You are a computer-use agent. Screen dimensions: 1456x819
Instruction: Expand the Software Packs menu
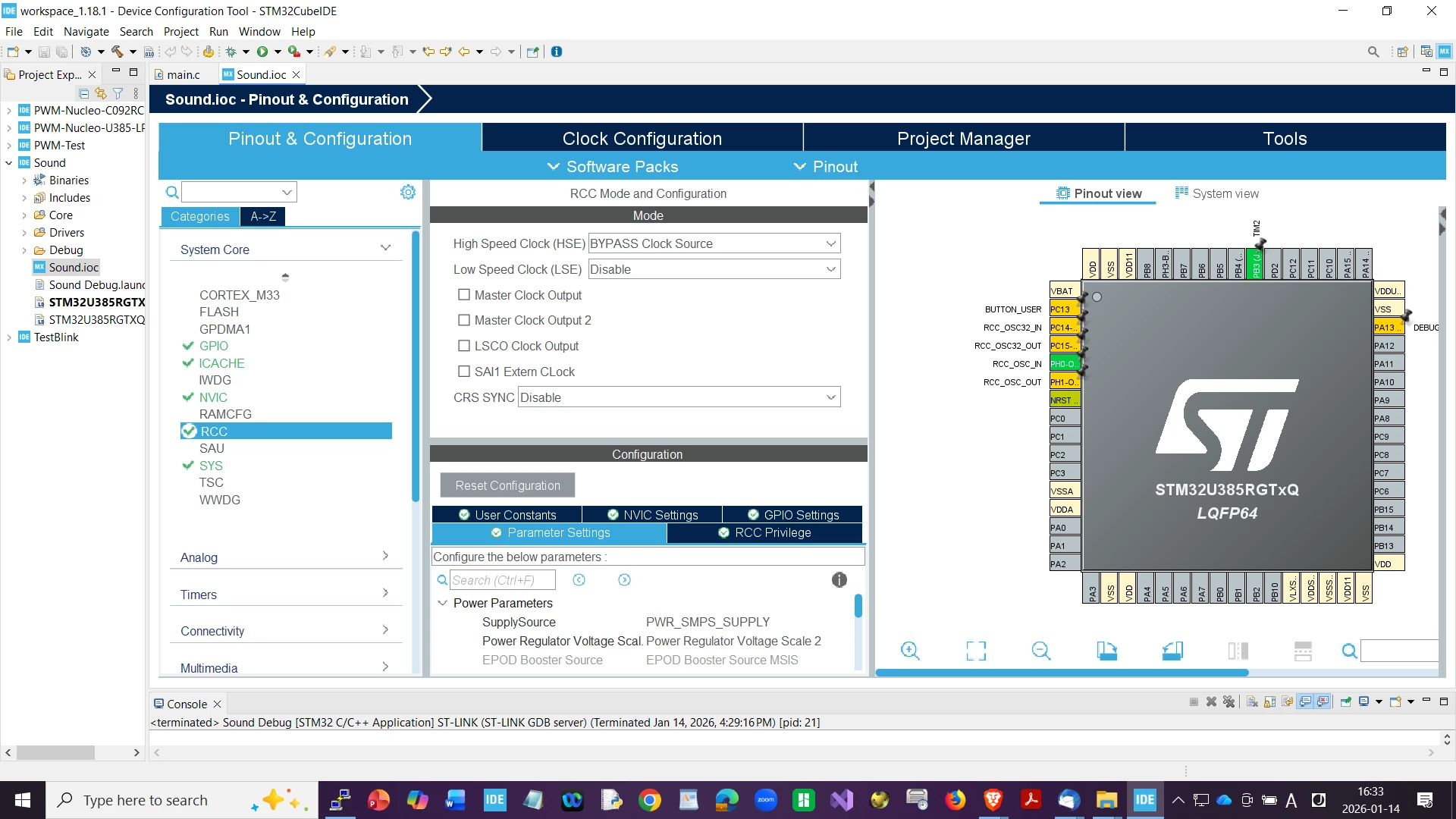coord(613,167)
